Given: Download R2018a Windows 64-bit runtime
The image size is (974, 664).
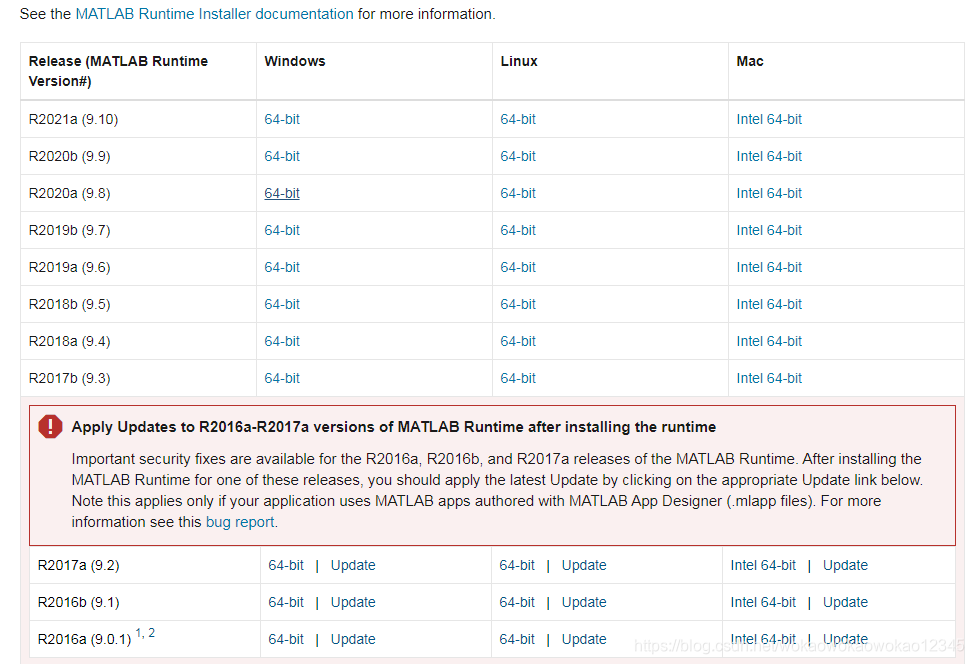Looking at the screenshot, I should (x=282, y=341).
